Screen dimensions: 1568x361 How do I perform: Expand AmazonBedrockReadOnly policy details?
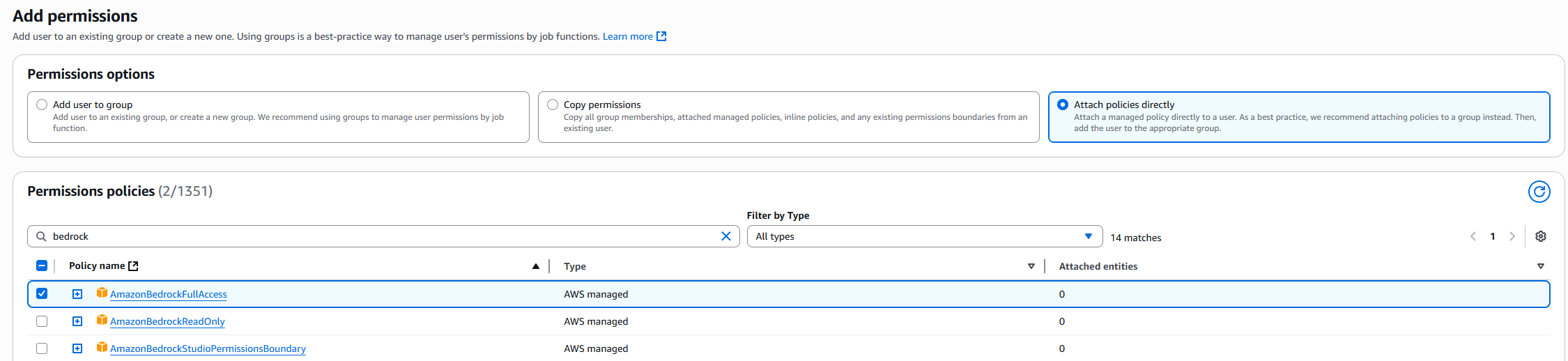pos(77,321)
